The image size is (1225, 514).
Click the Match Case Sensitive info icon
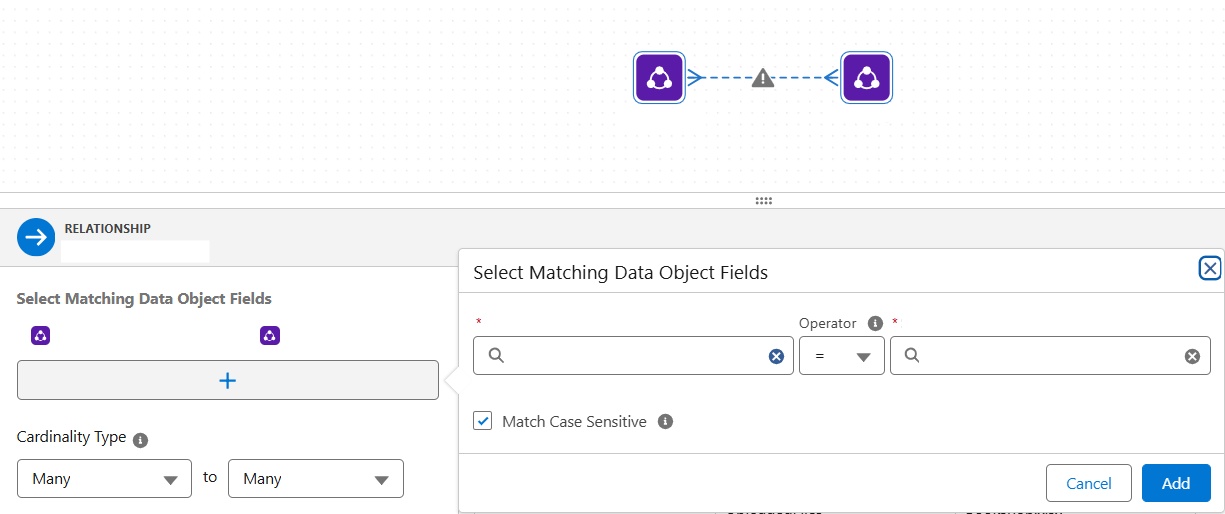coord(666,422)
